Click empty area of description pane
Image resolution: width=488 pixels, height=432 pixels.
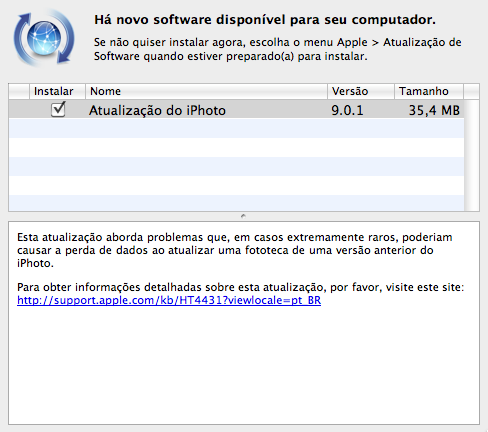coord(244,367)
